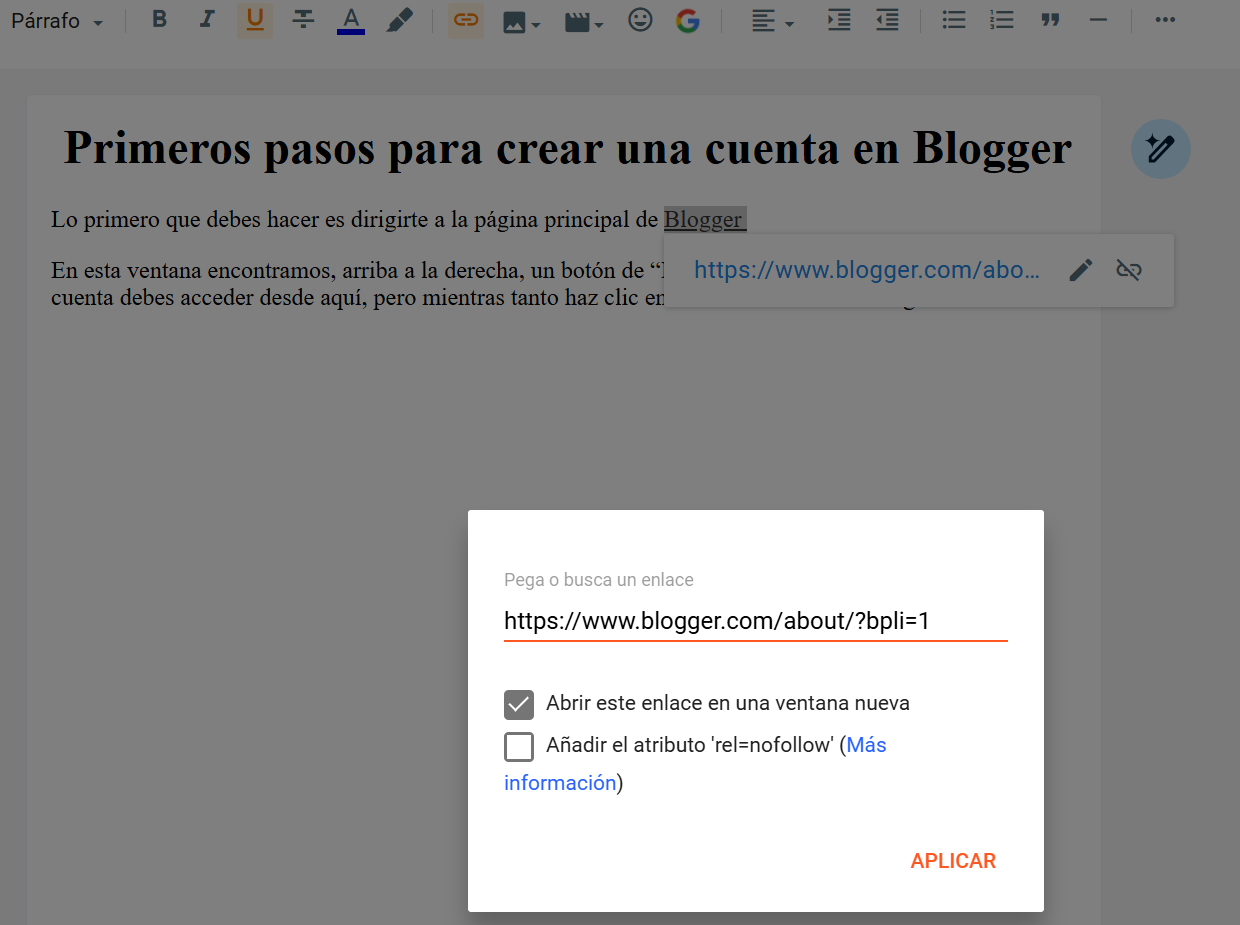Click the Google search icon
Image resolution: width=1240 pixels, height=925 pixels.
pyautogui.click(x=687, y=20)
